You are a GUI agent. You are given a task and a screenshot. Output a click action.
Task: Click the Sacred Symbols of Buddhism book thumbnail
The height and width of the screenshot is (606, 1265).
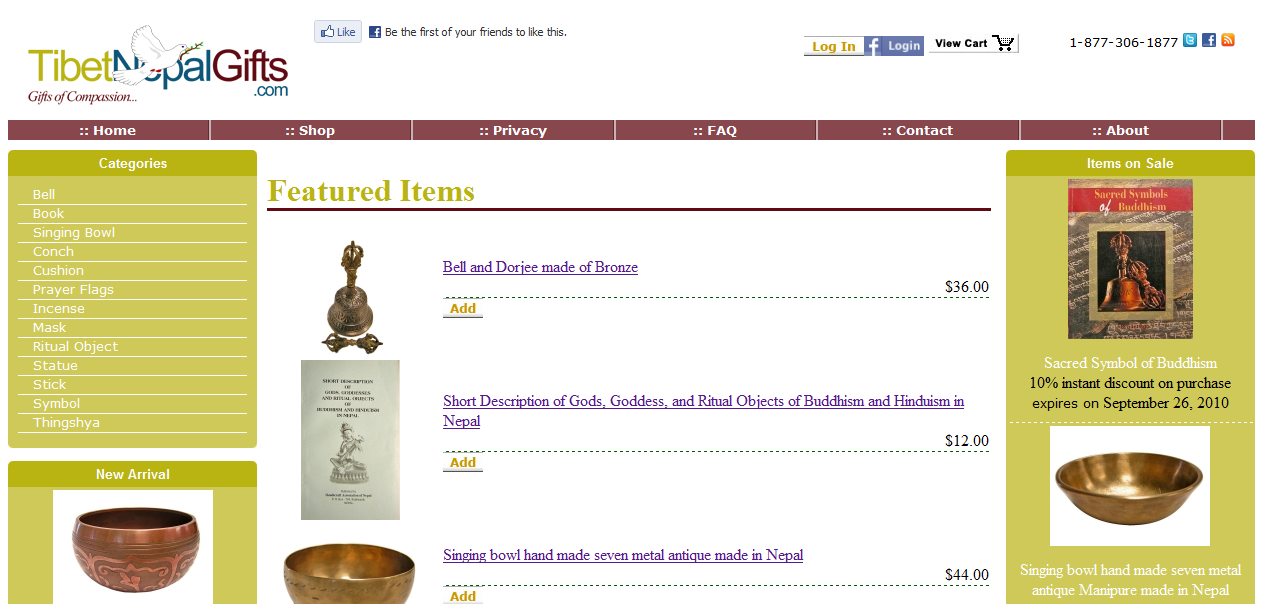(1130, 260)
